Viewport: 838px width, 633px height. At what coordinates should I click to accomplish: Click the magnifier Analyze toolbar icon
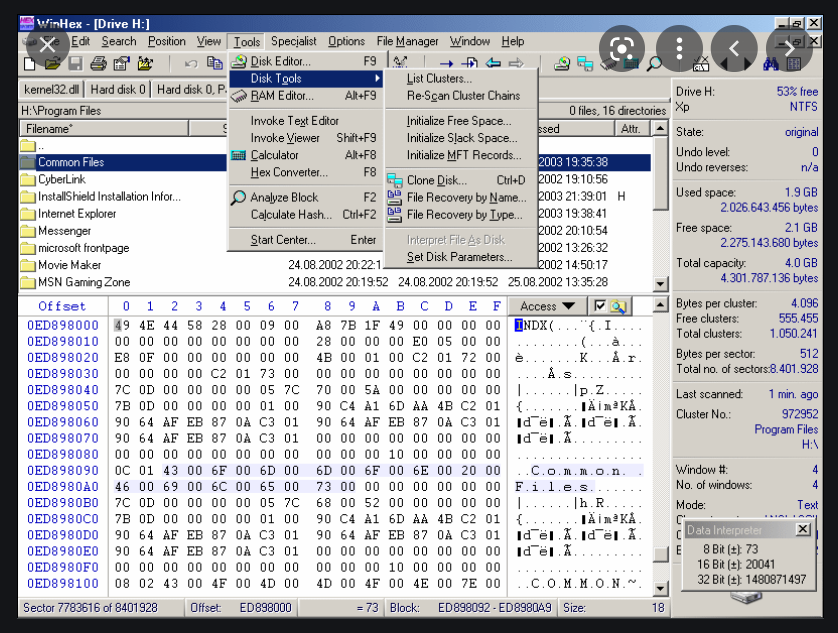654,64
